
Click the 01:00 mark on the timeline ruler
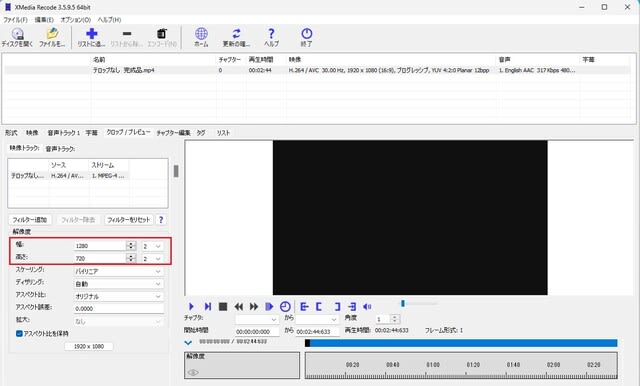(x=433, y=365)
